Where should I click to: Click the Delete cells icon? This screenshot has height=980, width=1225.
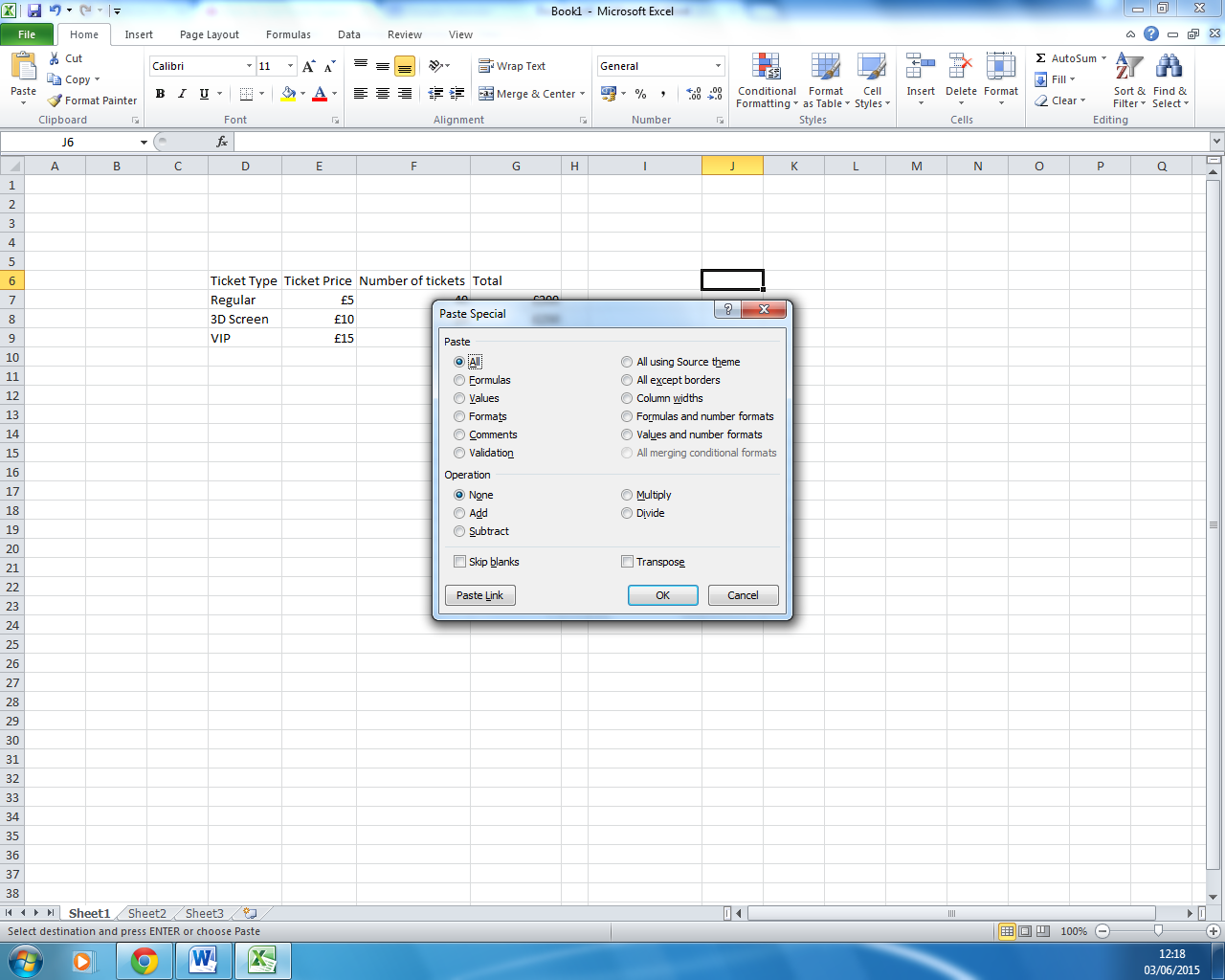[961, 67]
